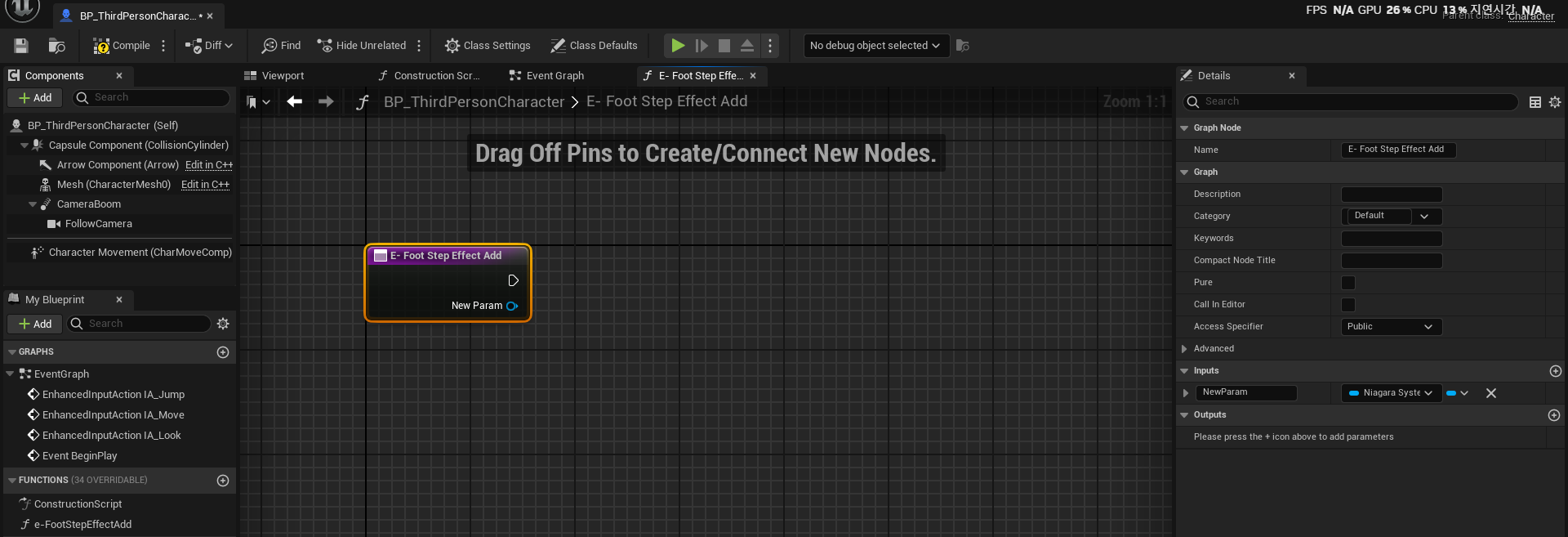The image size is (1568, 537).
Task: Open the Diff dropdown
Action: tap(209, 46)
